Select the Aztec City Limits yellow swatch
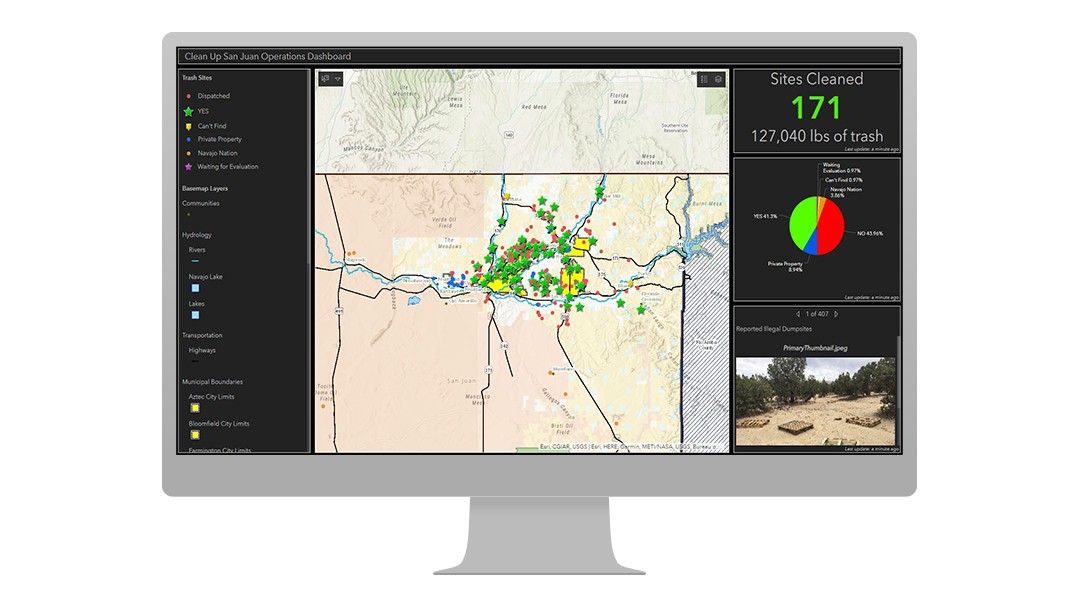1080x607 pixels. [195, 408]
